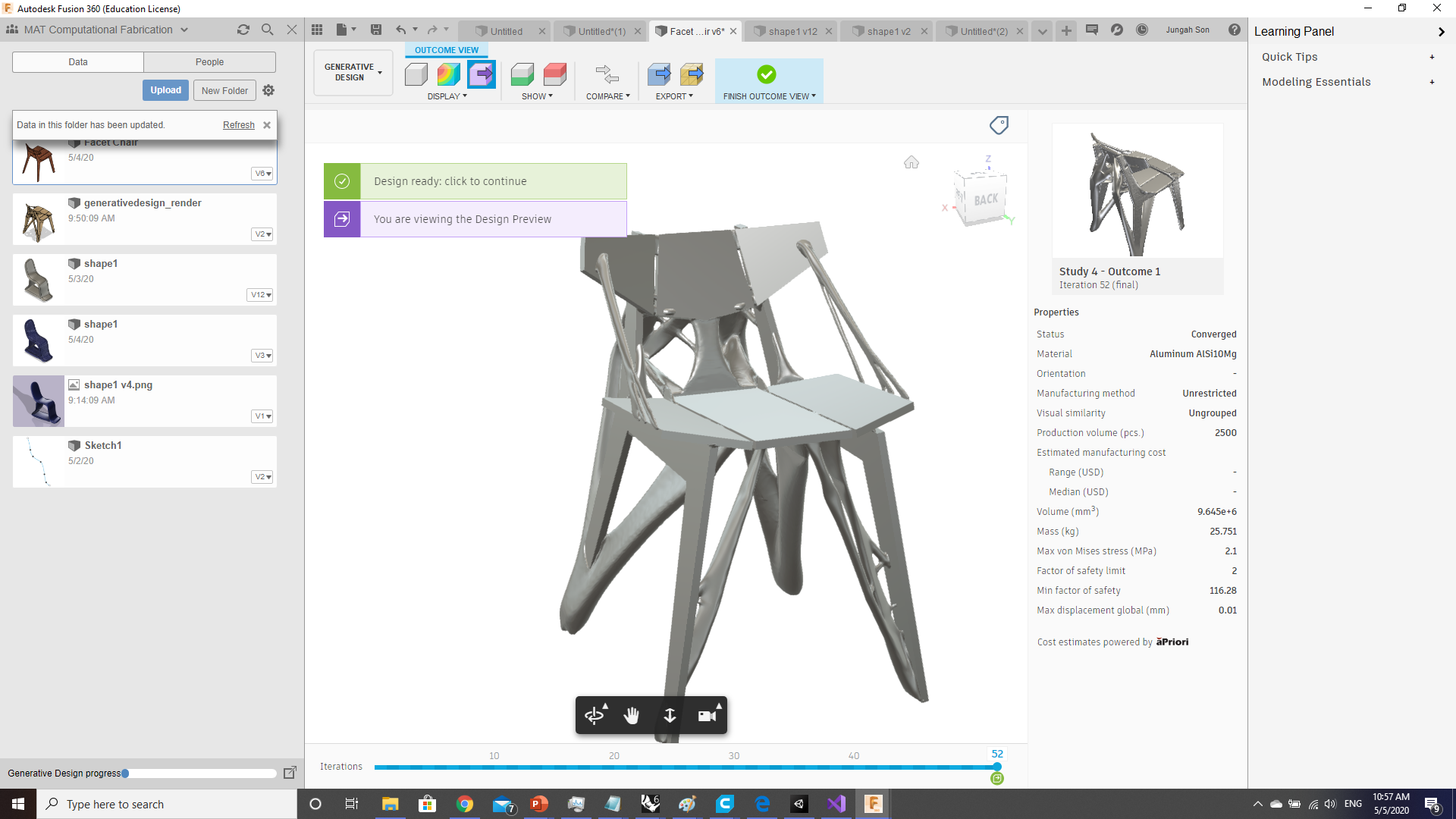Expand Modeling Essentials in the Learning Panel
1456x819 pixels.
(x=1432, y=82)
